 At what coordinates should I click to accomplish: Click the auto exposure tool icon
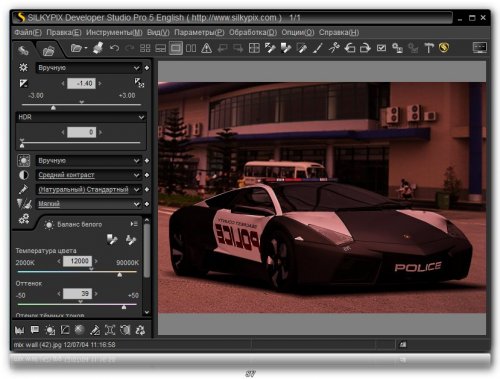click(x=139, y=83)
